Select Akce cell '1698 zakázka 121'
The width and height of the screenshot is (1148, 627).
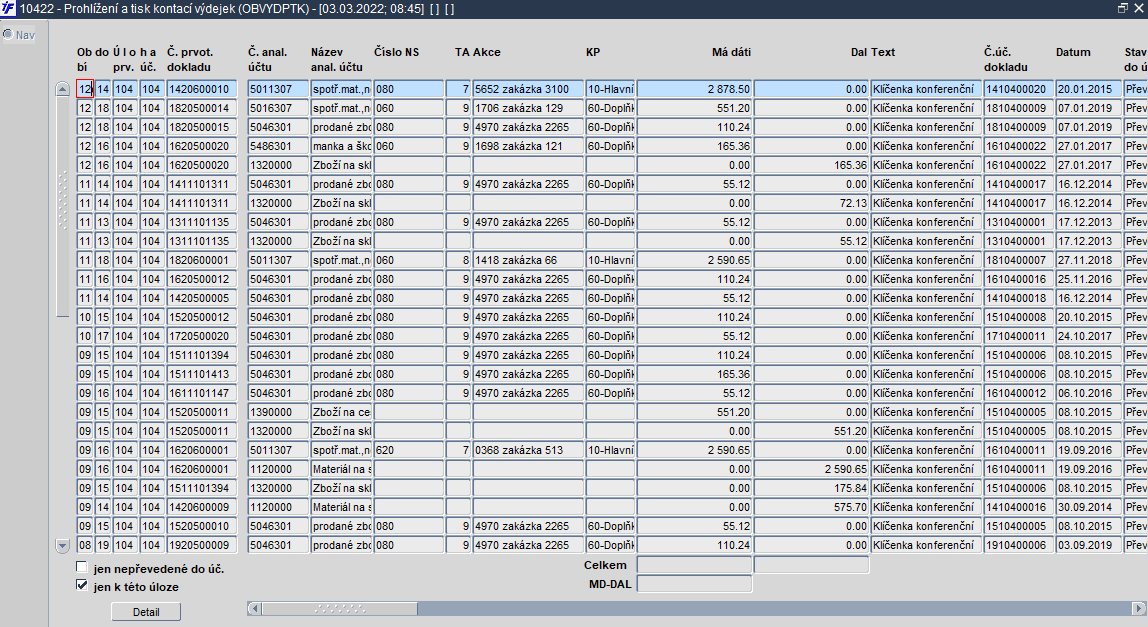[528, 146]
